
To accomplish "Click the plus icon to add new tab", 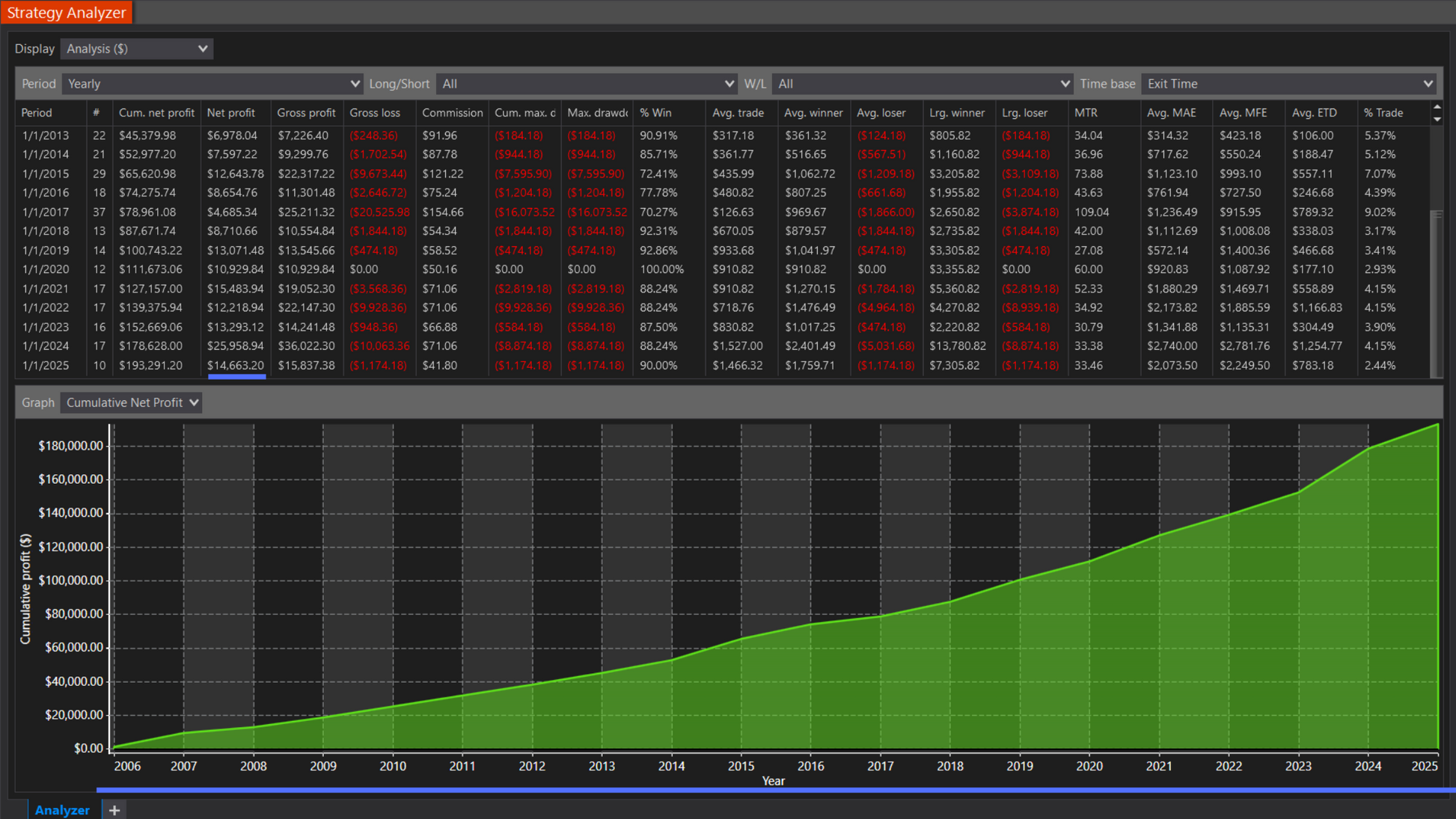I will tap(114, 810).
